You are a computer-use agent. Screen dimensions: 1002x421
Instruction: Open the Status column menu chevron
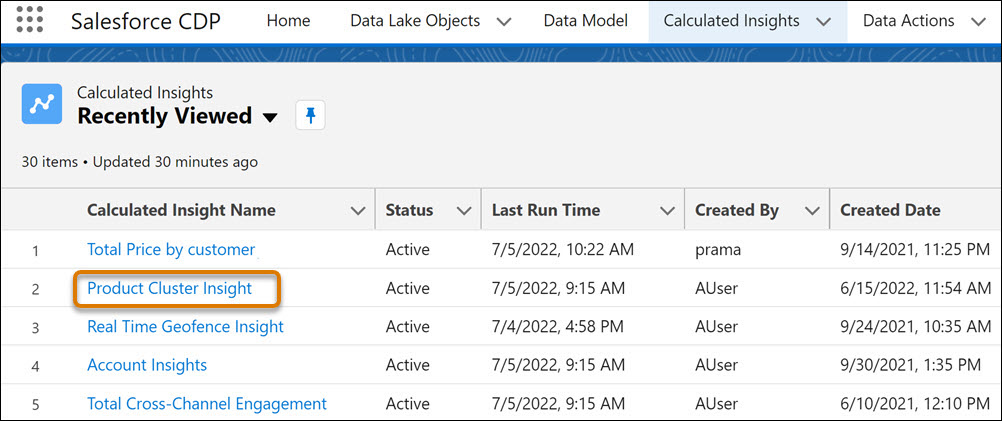465,211
